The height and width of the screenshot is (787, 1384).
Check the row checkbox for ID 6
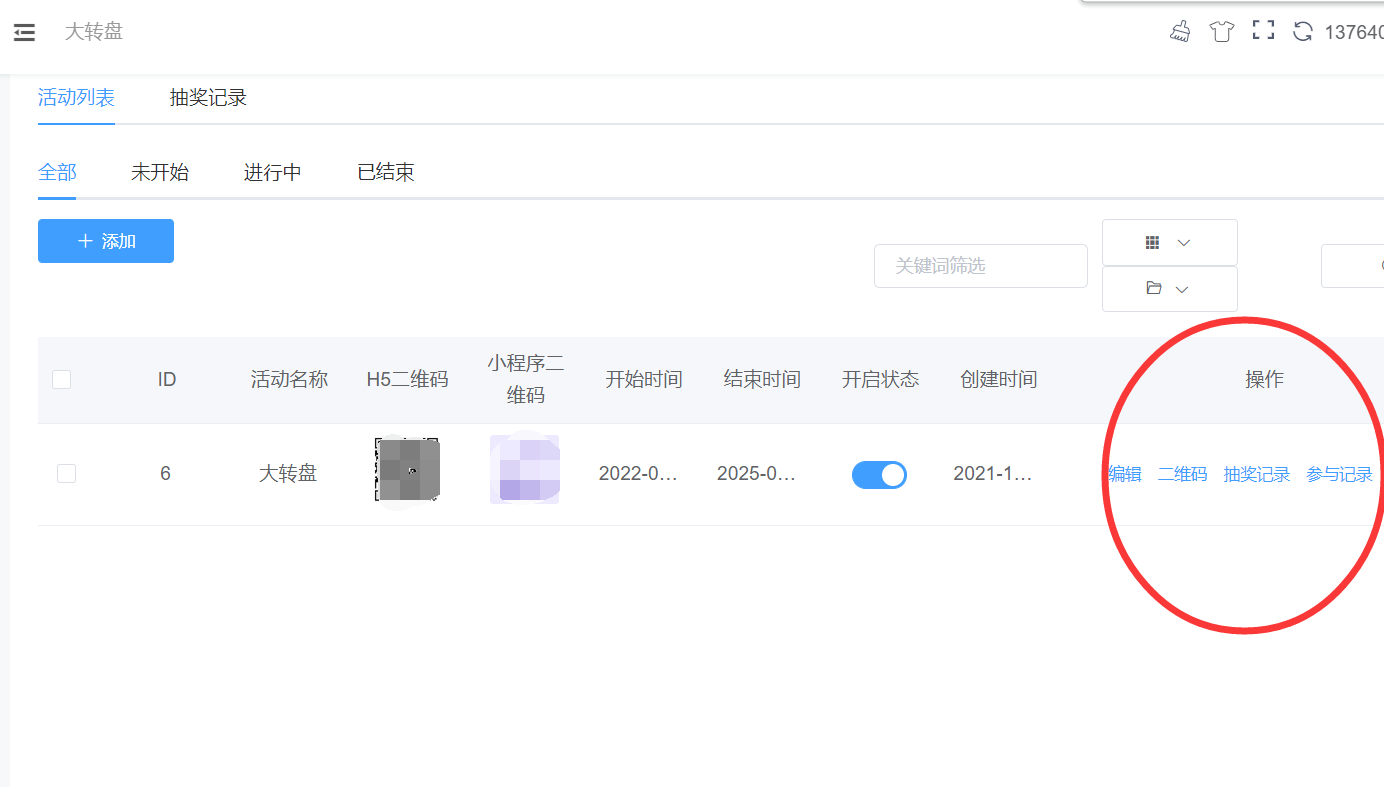pos(66,473)
